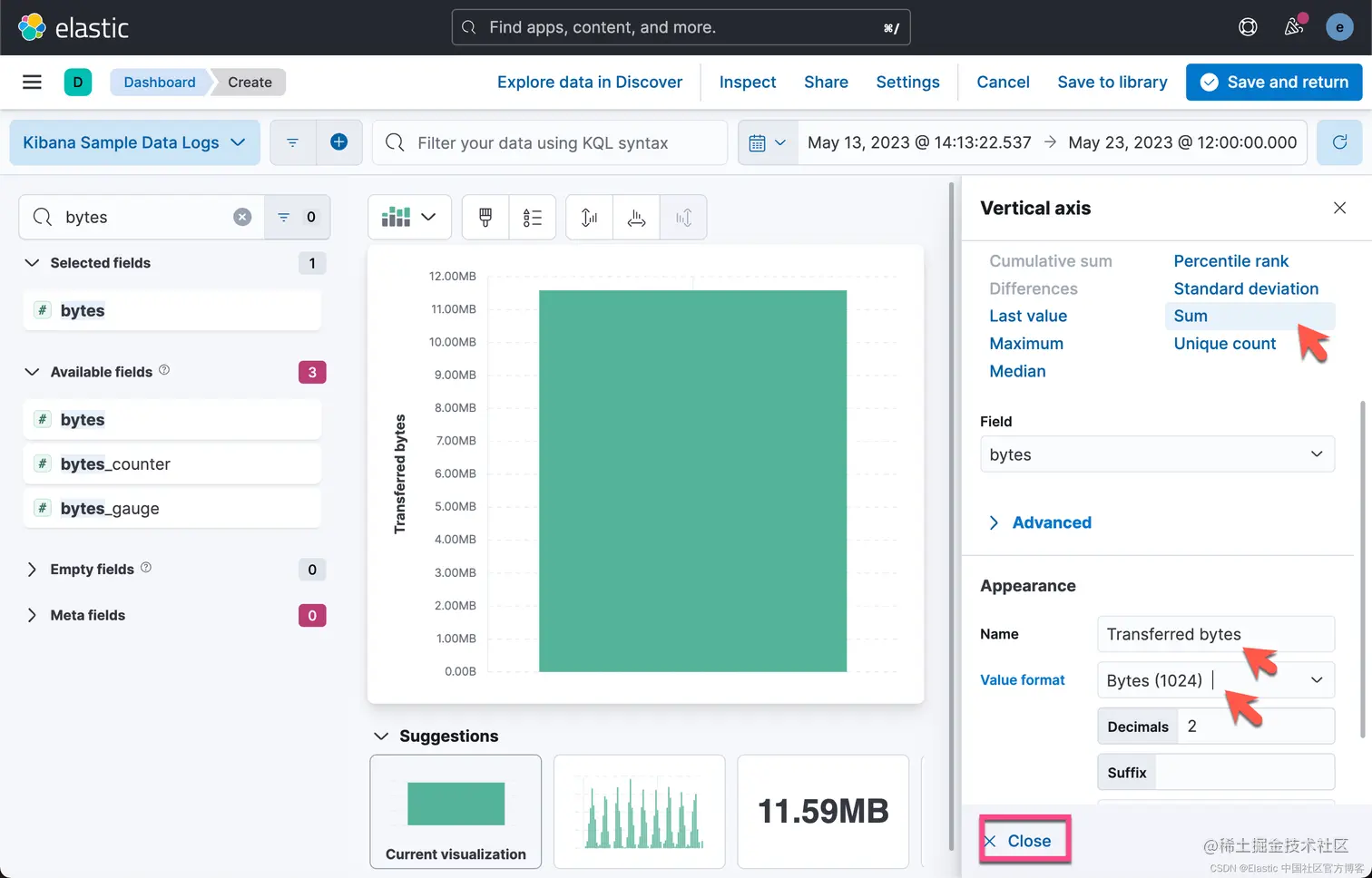
Task: Click the Available fields help icon
Action: coord(164,370)
